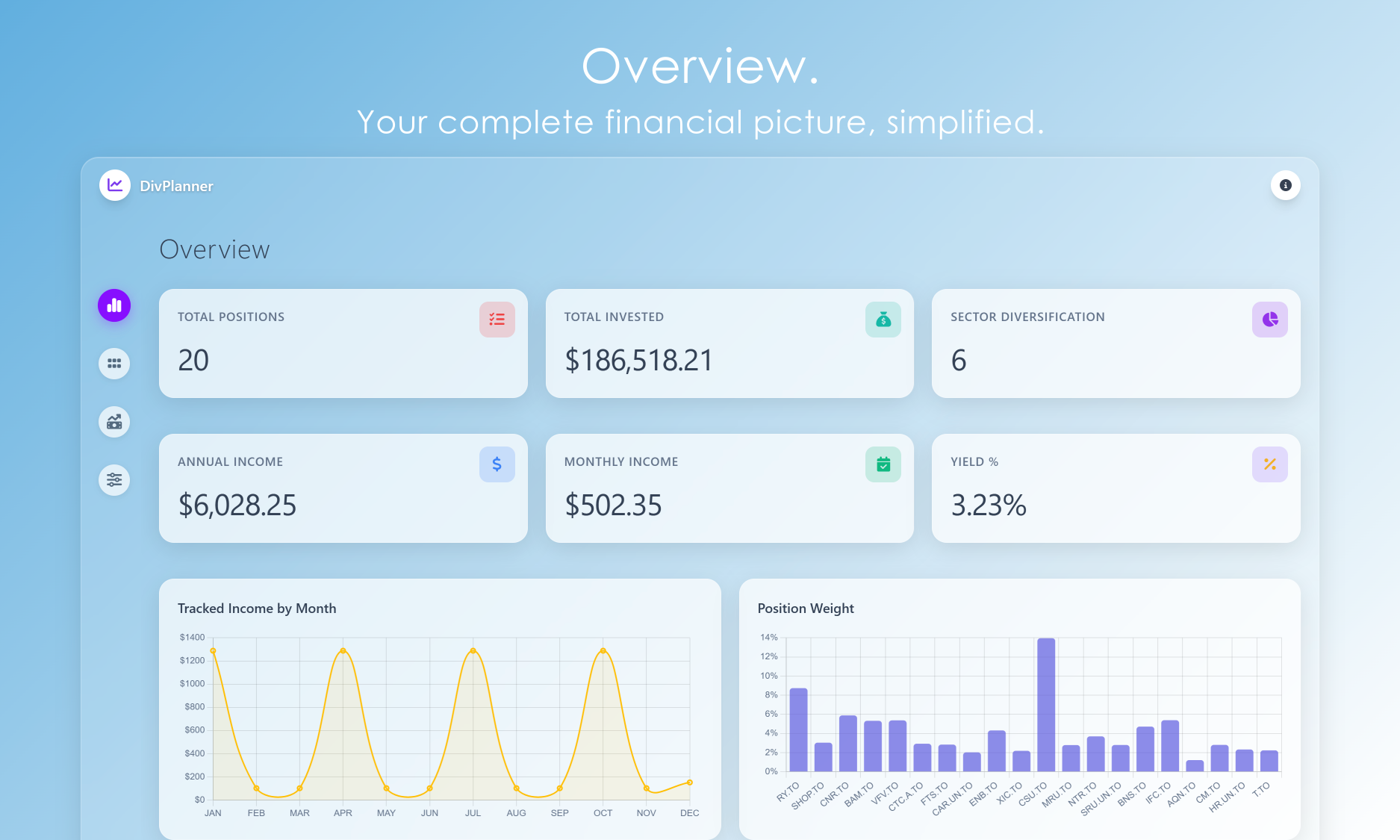1400x840 pixels.
Task: Click the Total Positions value 20
Action: pos(193,361)
